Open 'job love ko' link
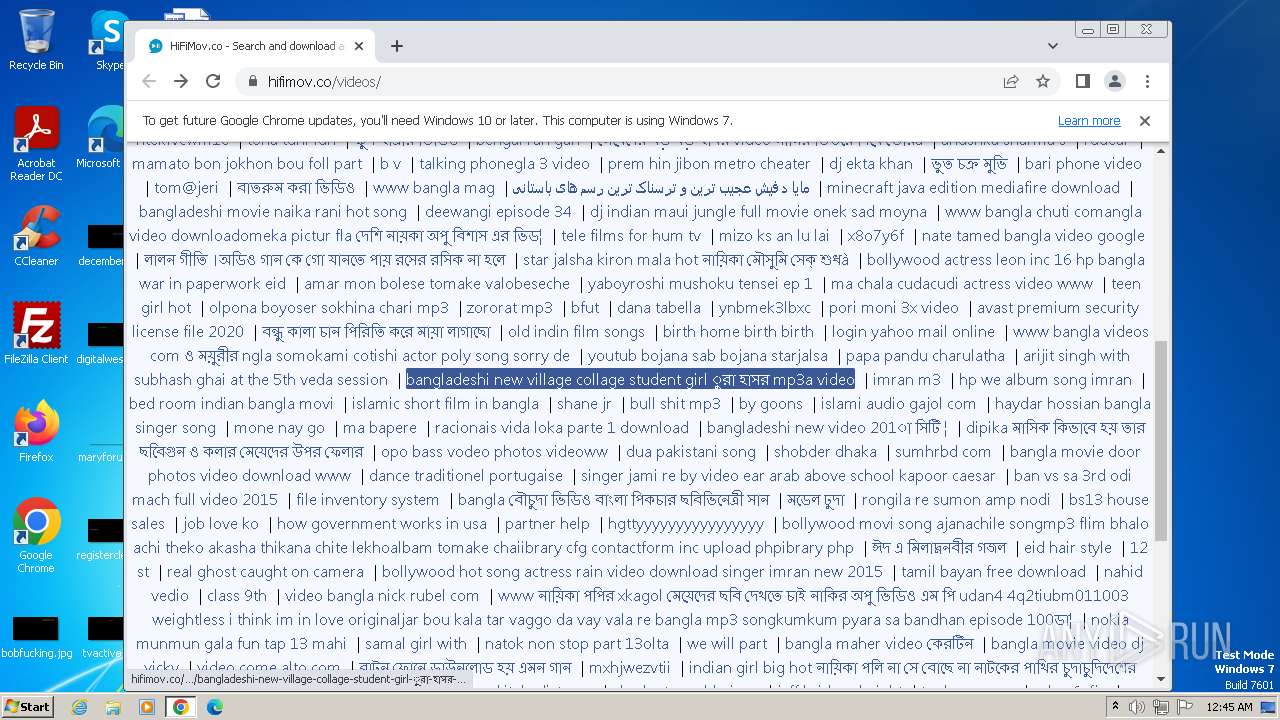Image resolution: width=1280 pixels, height=720 pixels. click(x=221, y=524)
